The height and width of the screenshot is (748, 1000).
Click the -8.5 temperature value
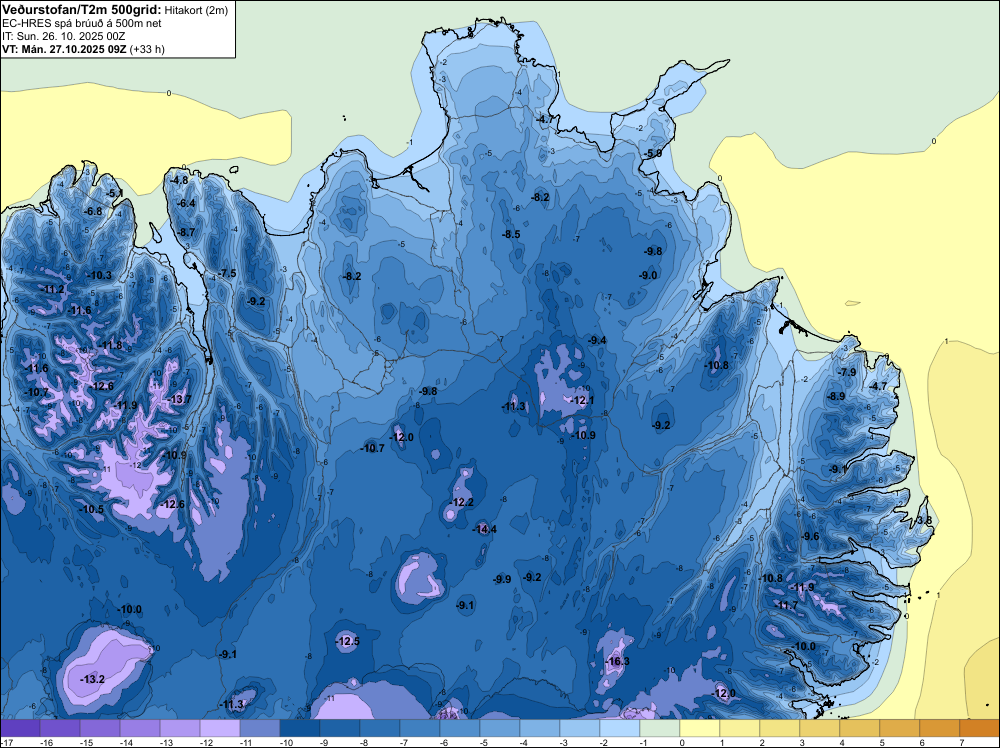pyautogui.click(x=511, y=235)
